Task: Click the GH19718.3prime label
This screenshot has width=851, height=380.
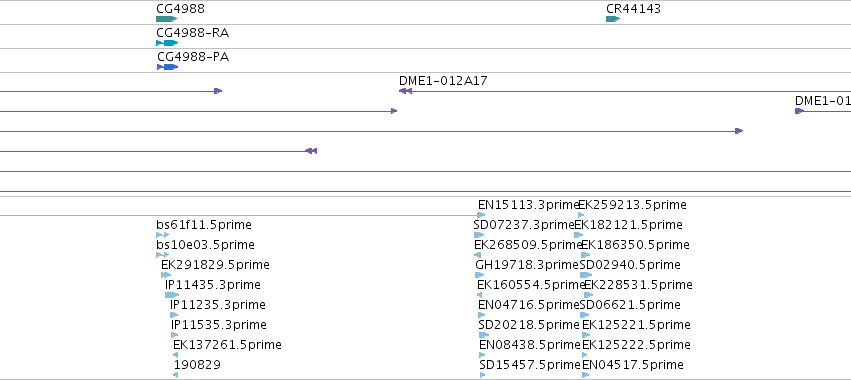Action: 526,265
